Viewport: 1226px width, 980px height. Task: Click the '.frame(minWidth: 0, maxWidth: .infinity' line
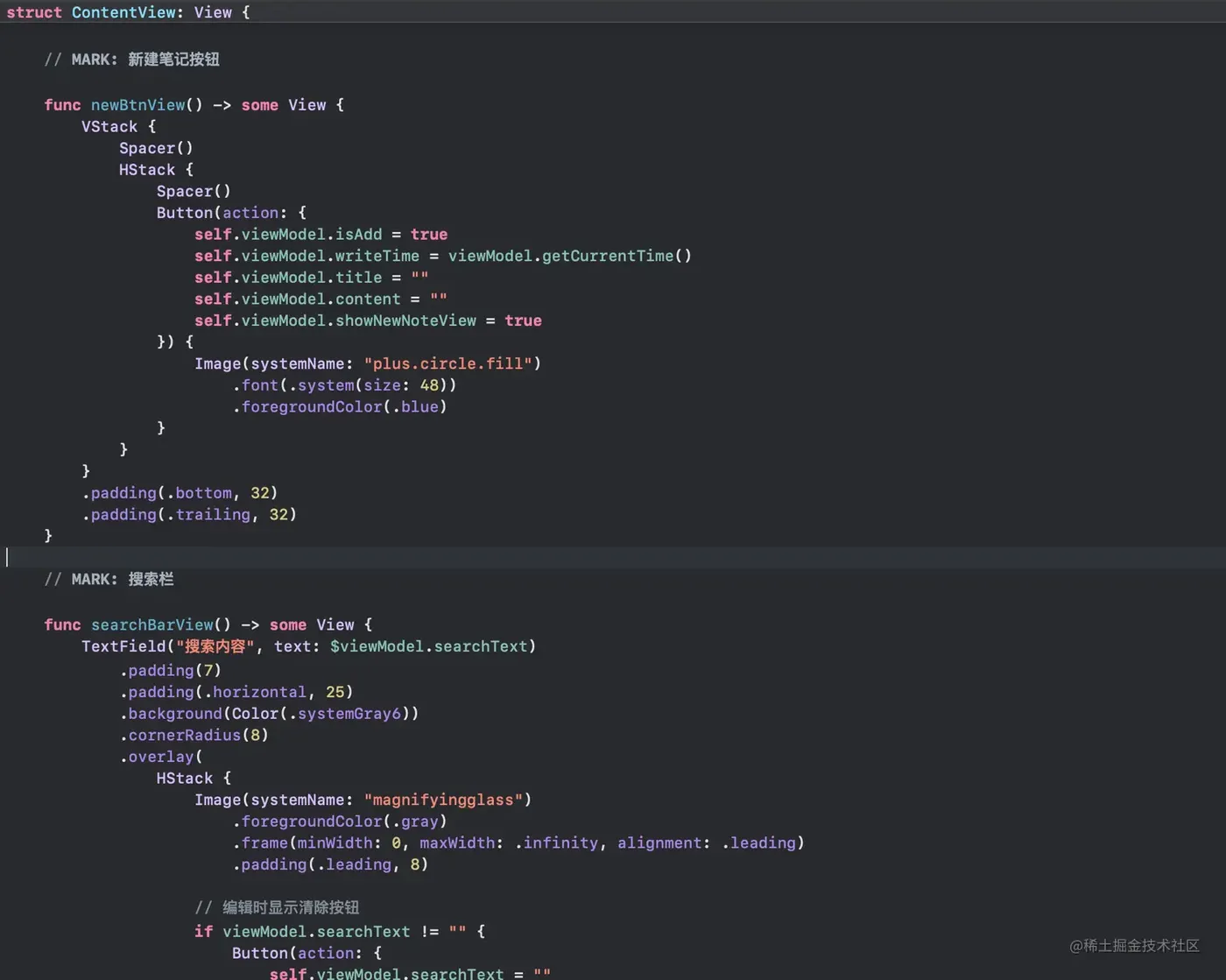tap(518, 843)
